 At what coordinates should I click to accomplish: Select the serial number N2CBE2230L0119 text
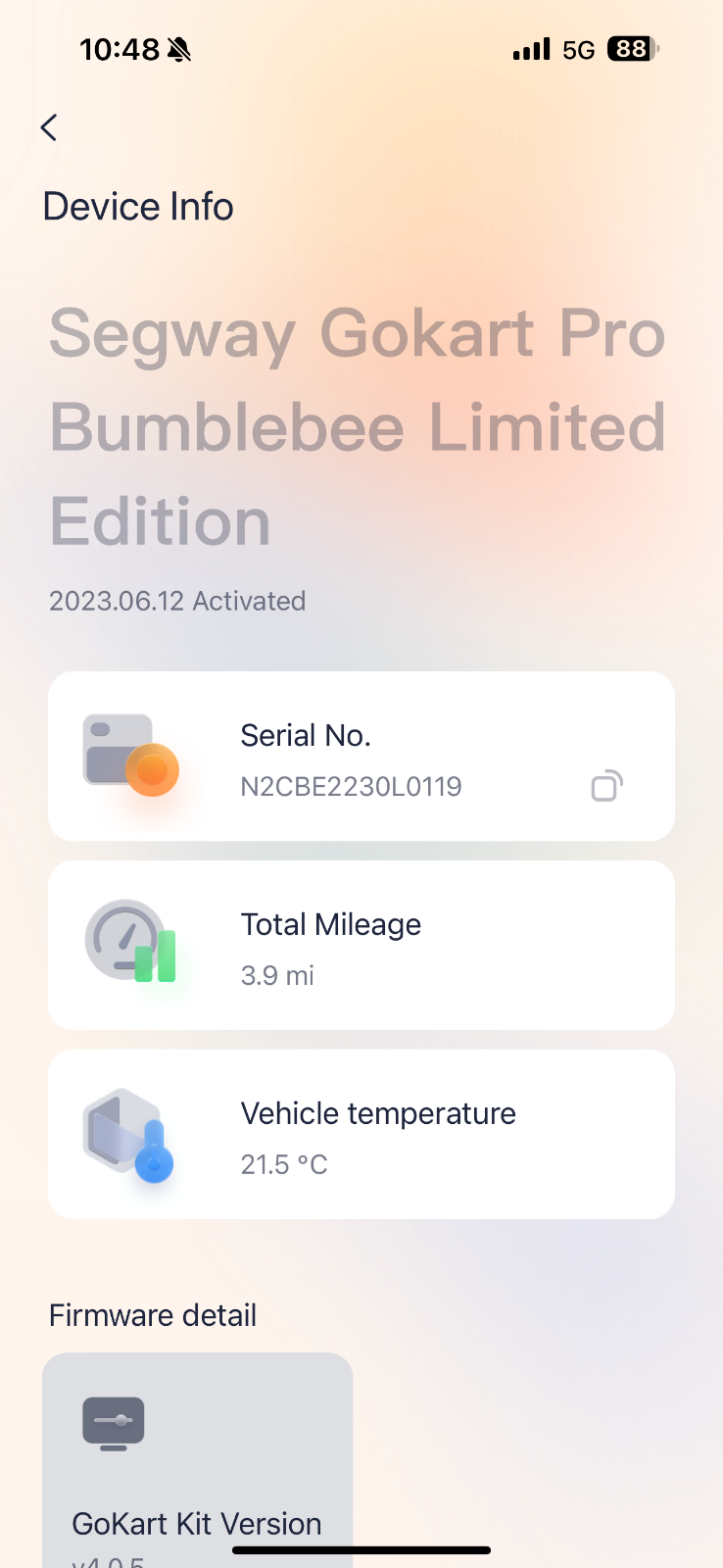point(351,787)
